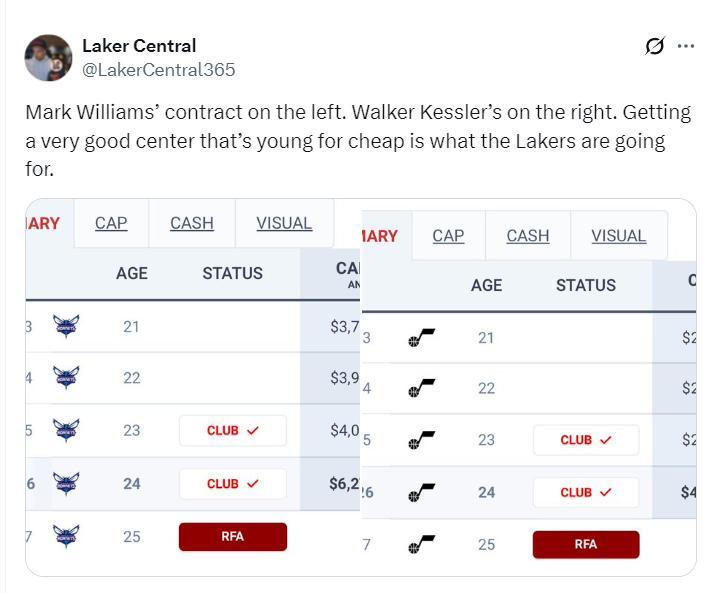Open the @LakerCentral365 handle link
Screen dimensions: 705x593
[158, 70]
